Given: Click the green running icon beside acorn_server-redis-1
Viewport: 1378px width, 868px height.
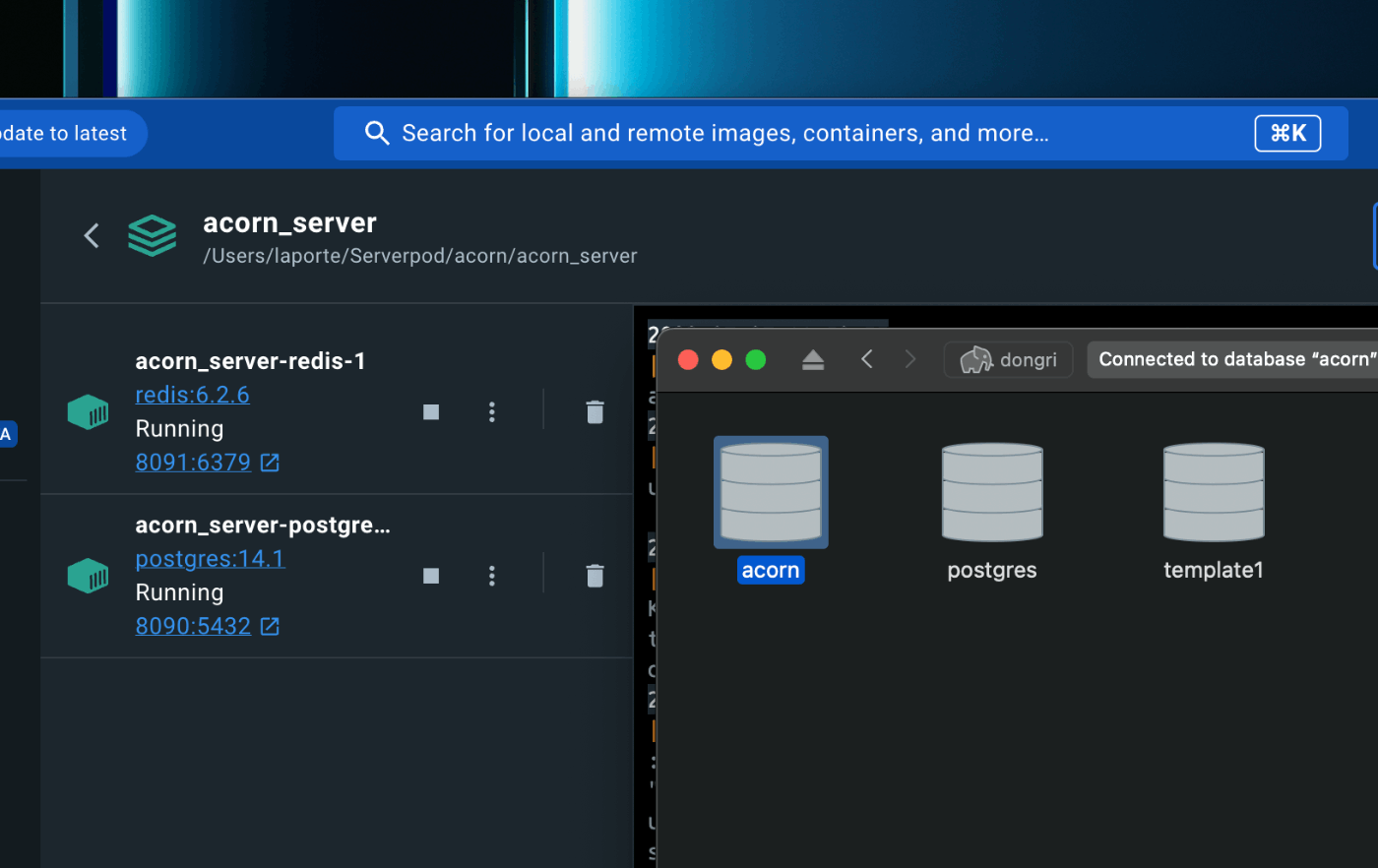Looking at the screenshot, I should [88, 412].
